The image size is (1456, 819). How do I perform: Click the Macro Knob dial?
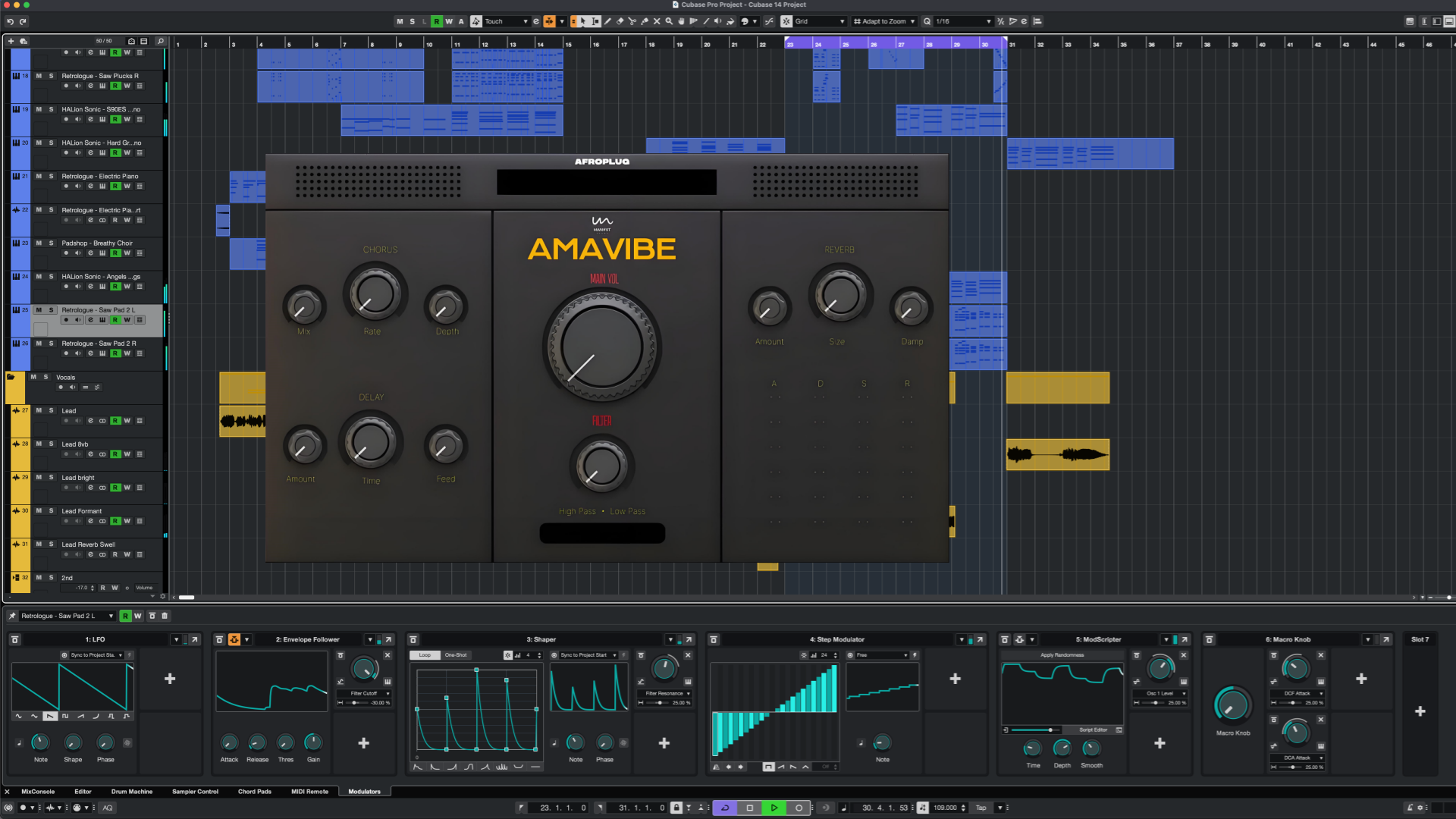tap(1232, 704)
